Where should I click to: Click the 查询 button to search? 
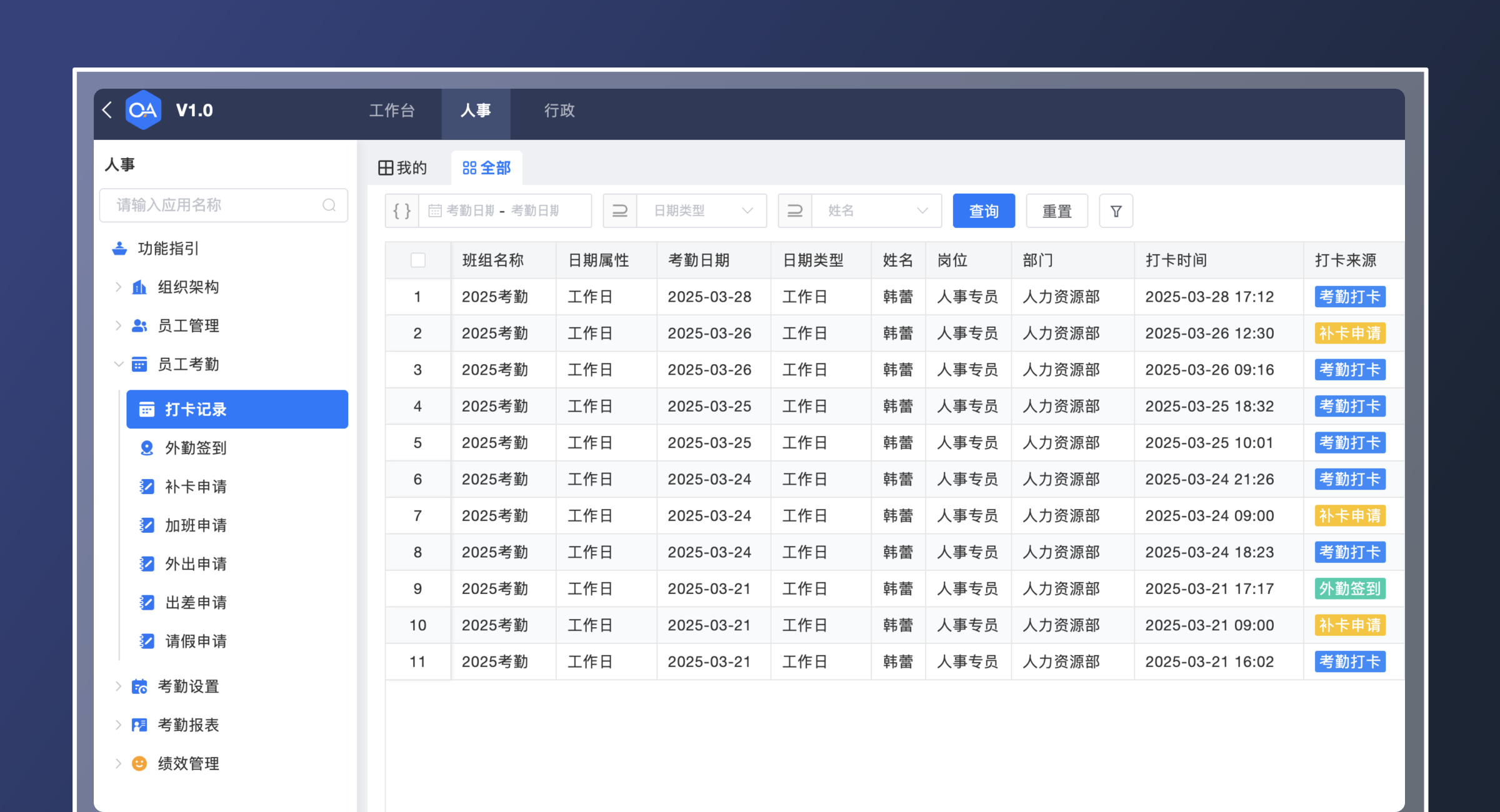pyautogui.click(x=983, y=210)
